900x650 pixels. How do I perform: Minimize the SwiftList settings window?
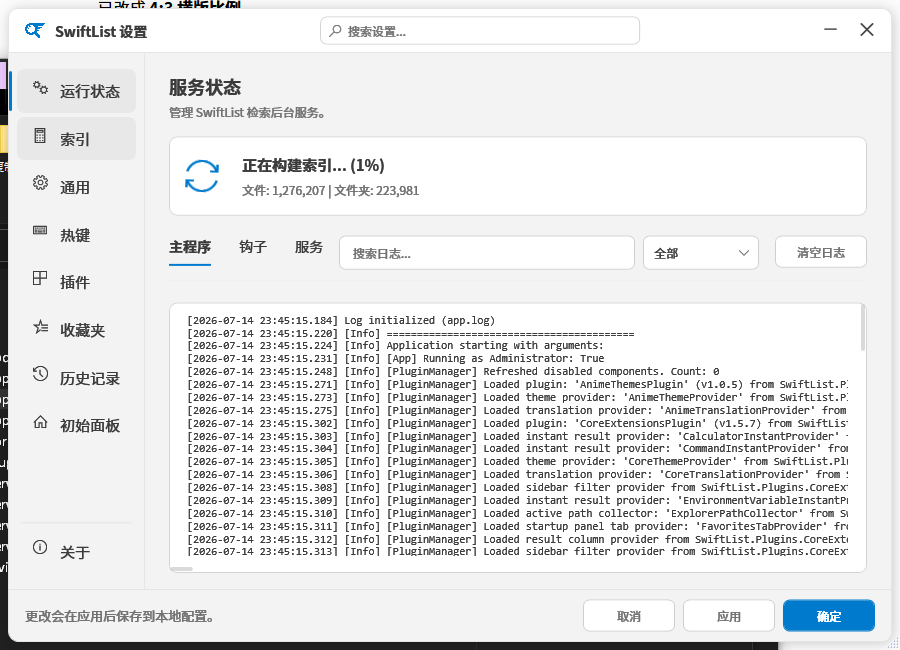click(x=831, y=29)
